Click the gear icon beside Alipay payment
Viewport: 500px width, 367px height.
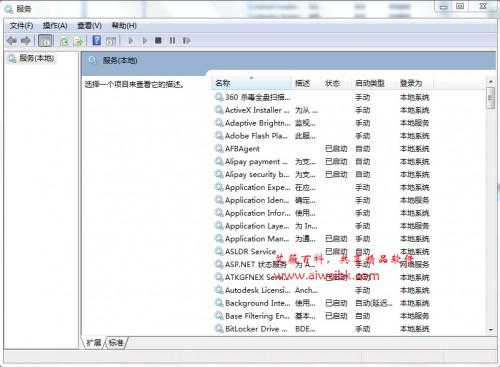coord(219,161)
